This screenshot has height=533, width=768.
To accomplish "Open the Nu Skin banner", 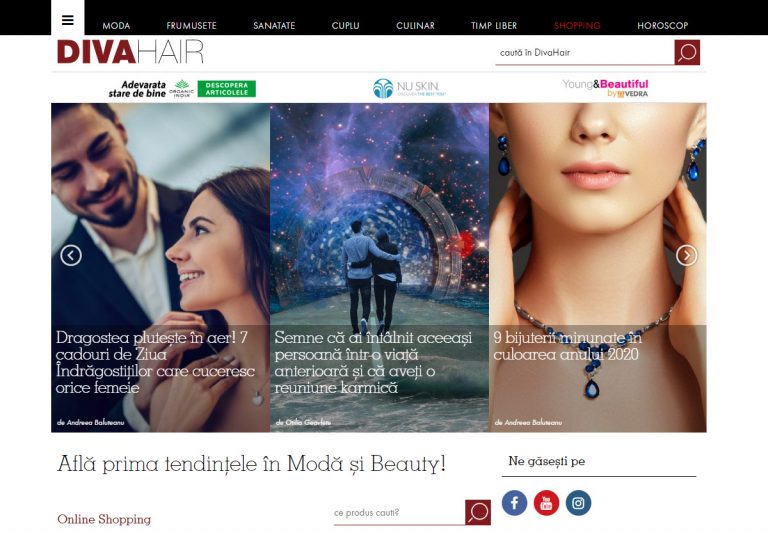I will [409, 89].
